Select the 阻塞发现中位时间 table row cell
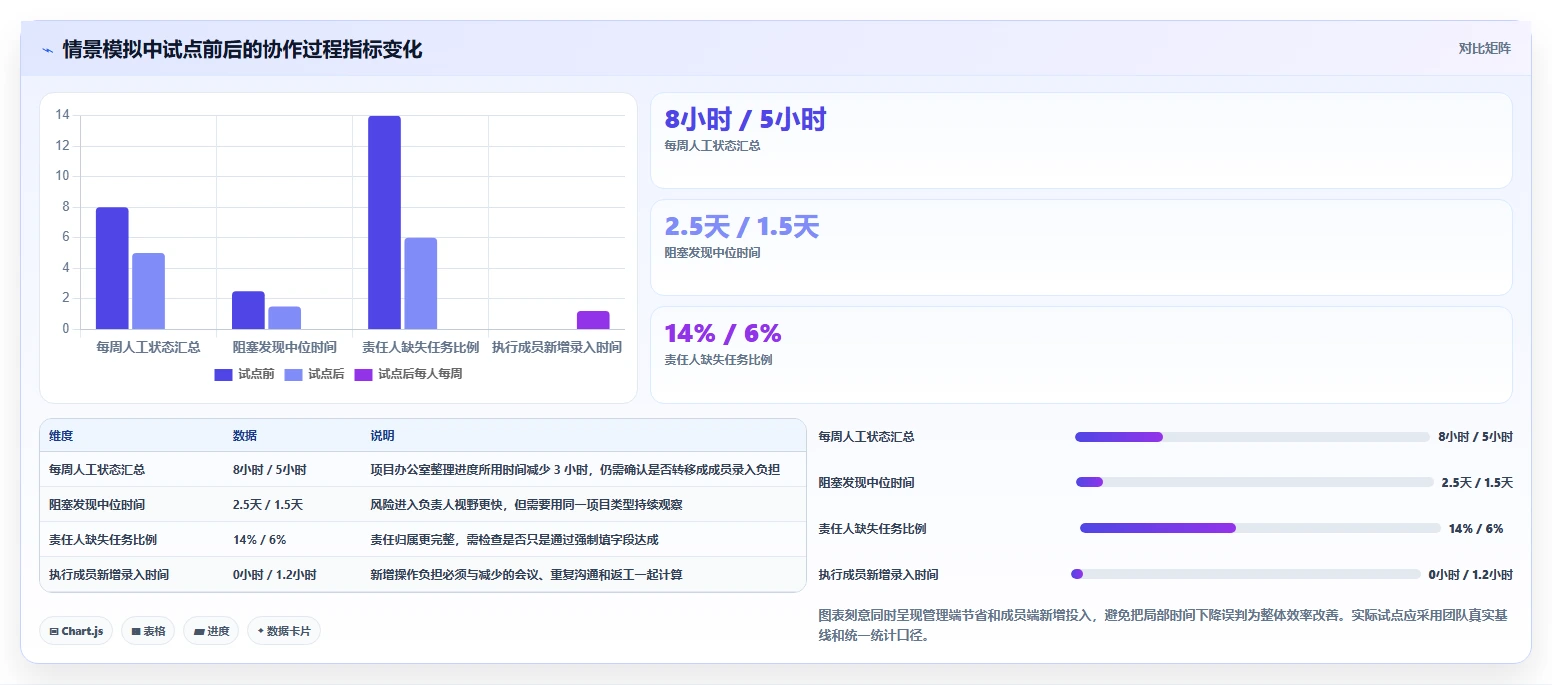Viewport: 1552px width, 685px height. [97, 505]
